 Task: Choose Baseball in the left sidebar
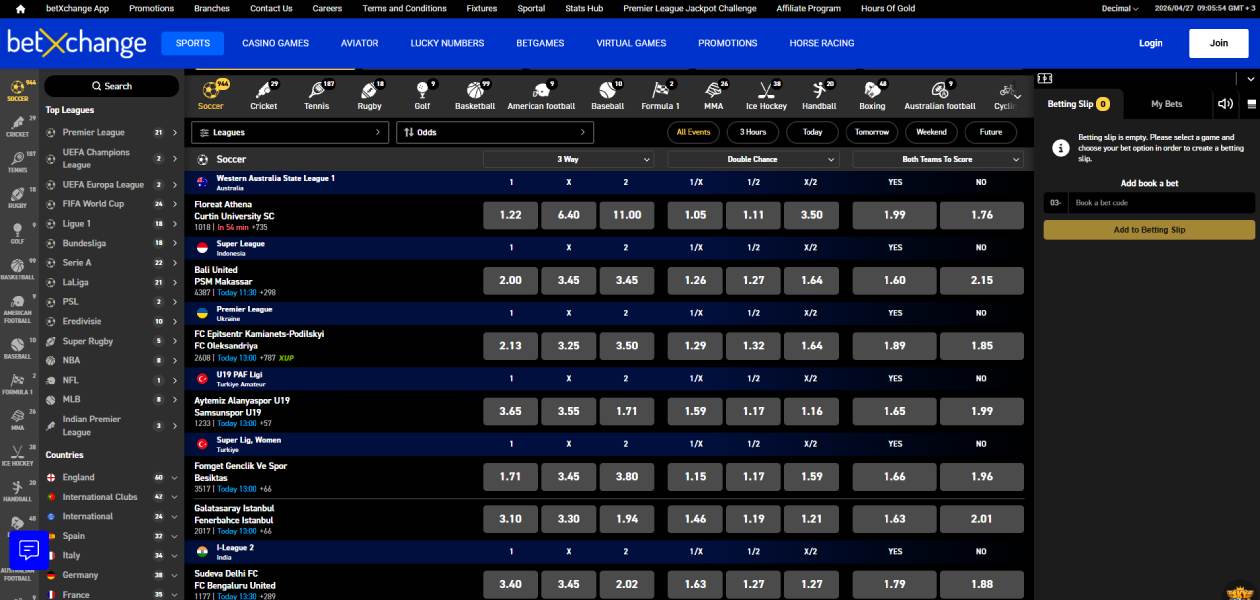click(x=18, y=348)
